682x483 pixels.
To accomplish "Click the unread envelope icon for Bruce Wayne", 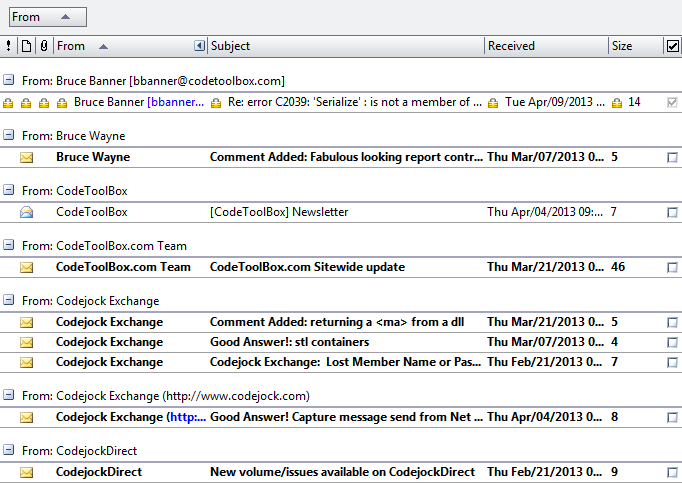I will [27, 157].
